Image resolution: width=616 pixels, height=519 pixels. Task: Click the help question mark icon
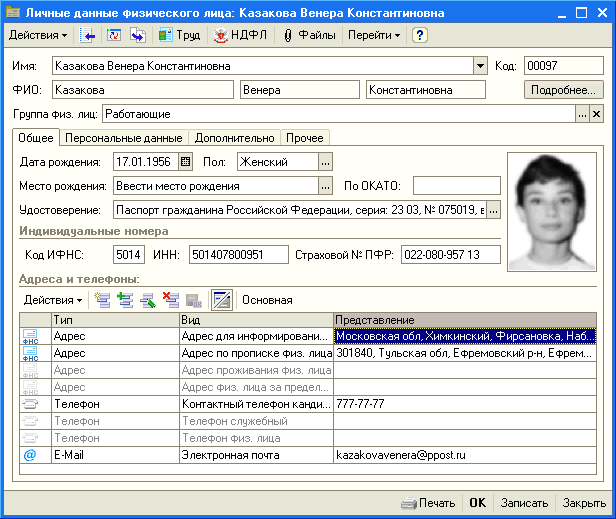(x=420, y=35)
